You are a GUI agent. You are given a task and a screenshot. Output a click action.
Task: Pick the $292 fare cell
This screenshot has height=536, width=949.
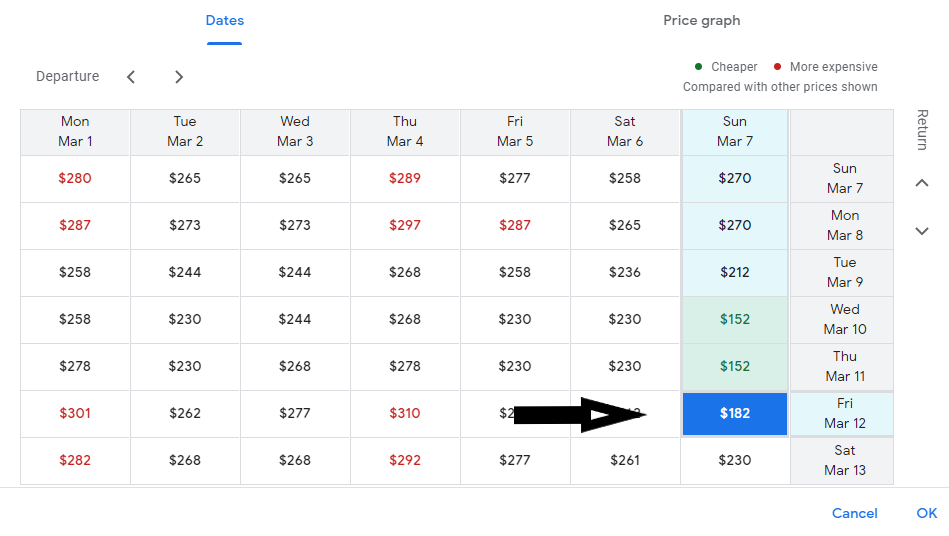(x=405, y=460)
